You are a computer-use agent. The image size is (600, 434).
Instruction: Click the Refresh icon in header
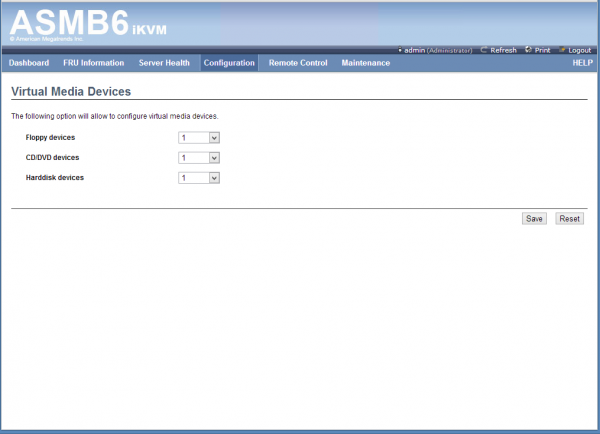[x=484, y=50]
